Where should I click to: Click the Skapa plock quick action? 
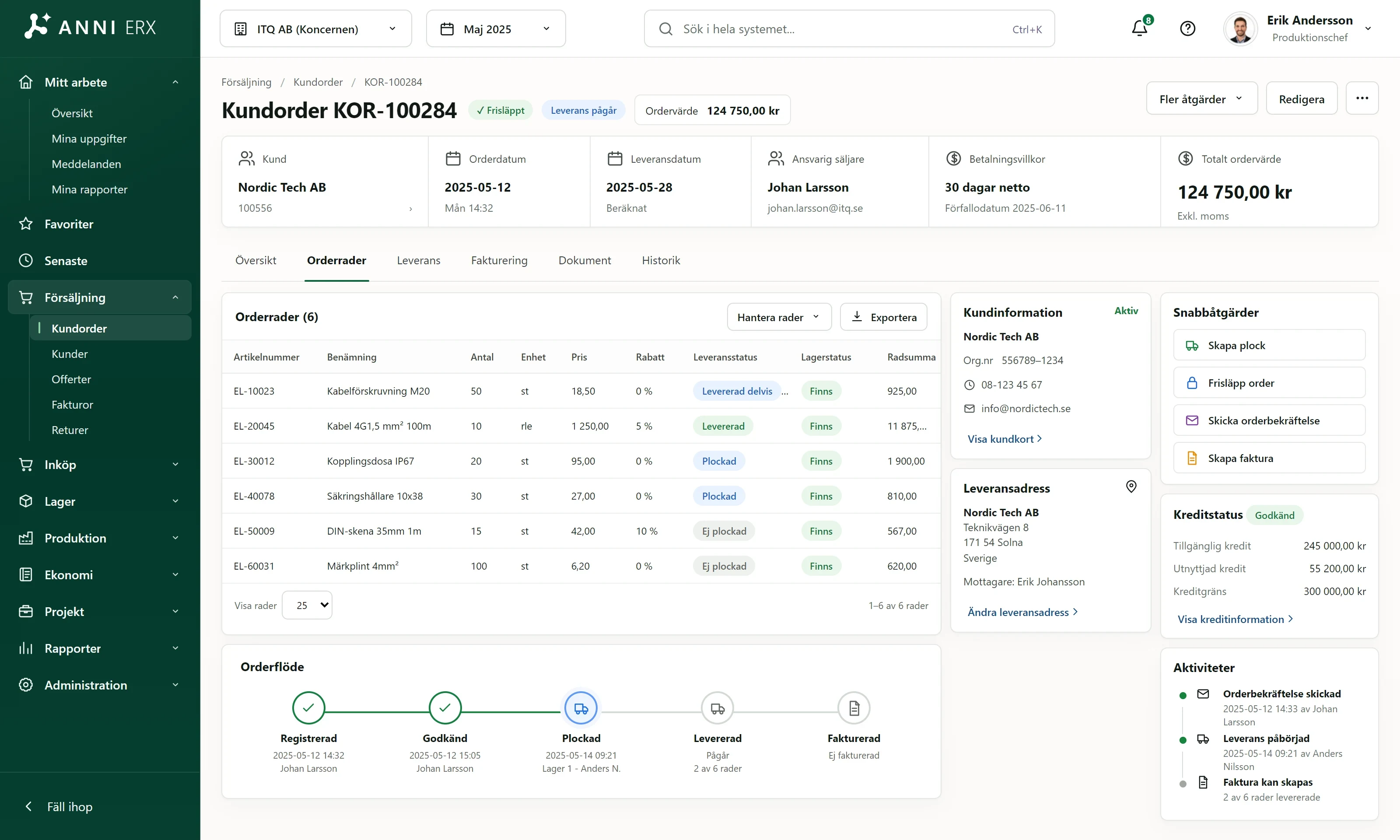pos(1269,345)
